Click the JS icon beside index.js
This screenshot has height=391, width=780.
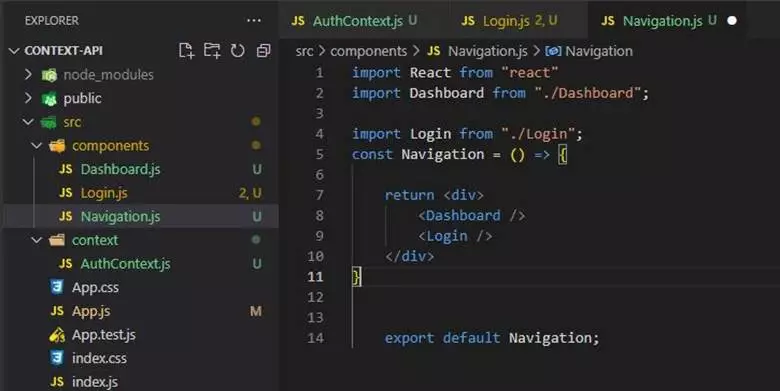[x=57, y=382]
